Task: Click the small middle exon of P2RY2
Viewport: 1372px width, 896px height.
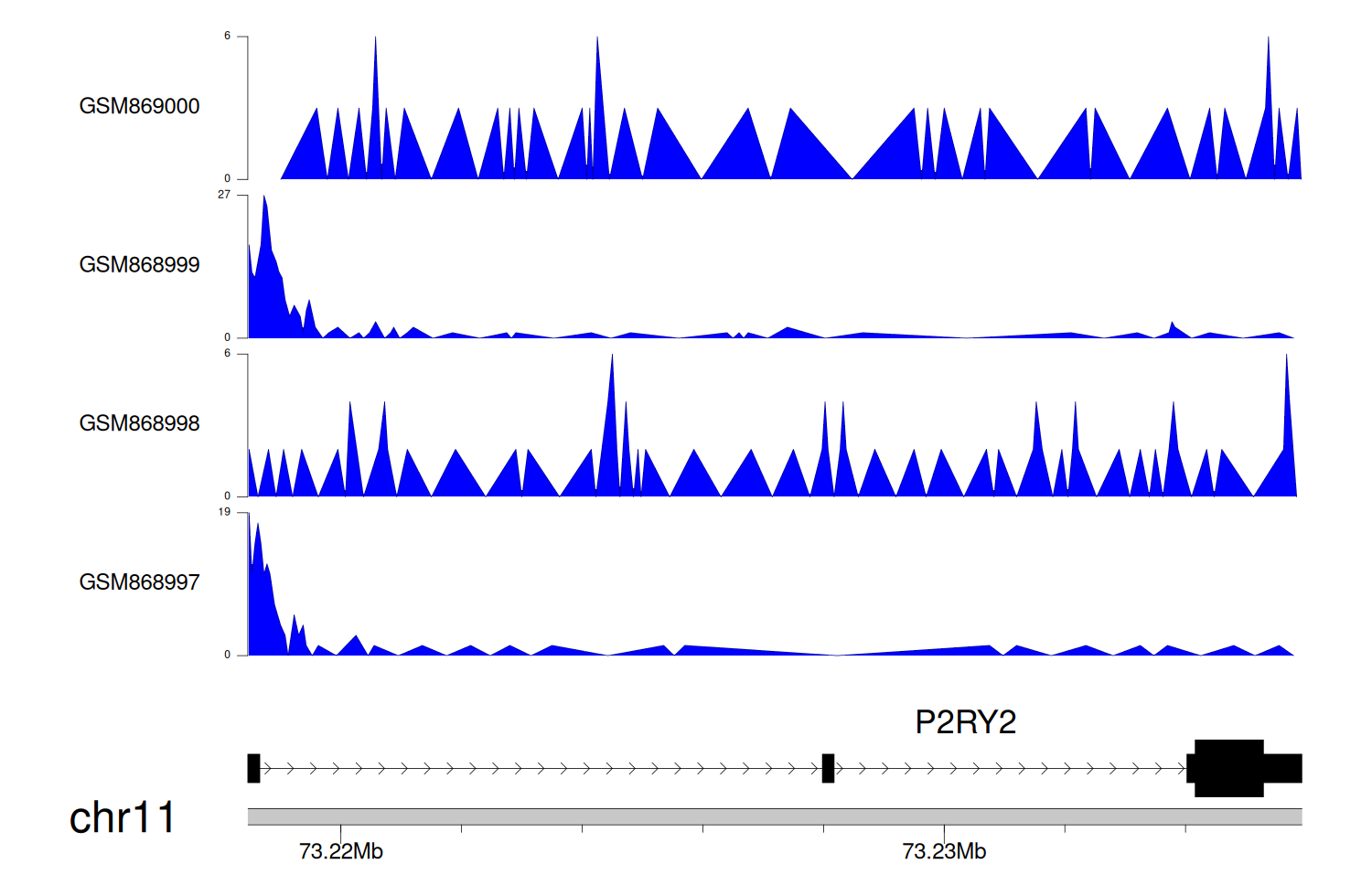Action: 828,768
